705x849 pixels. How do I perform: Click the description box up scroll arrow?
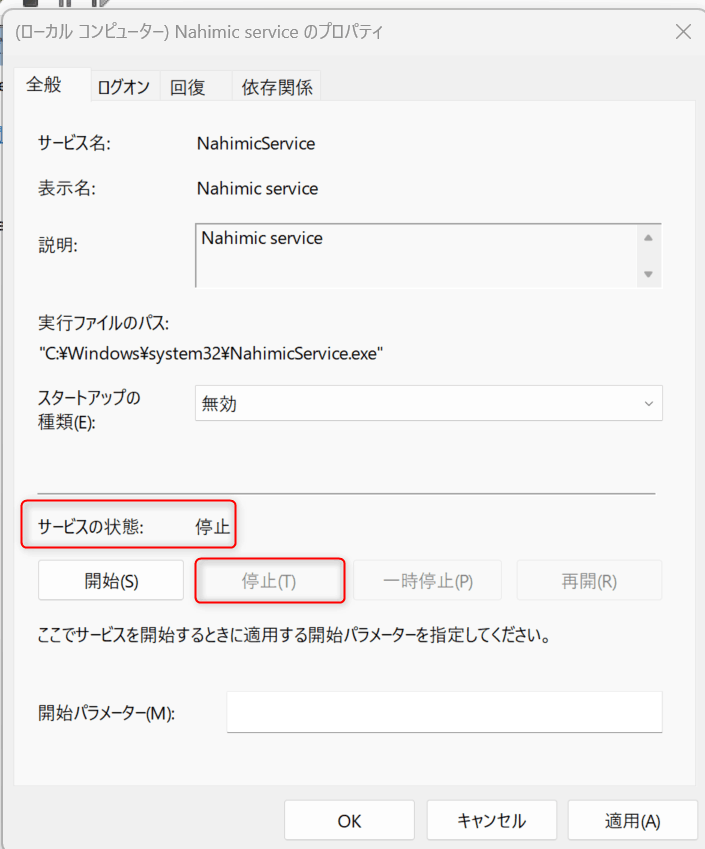(648, 238)
